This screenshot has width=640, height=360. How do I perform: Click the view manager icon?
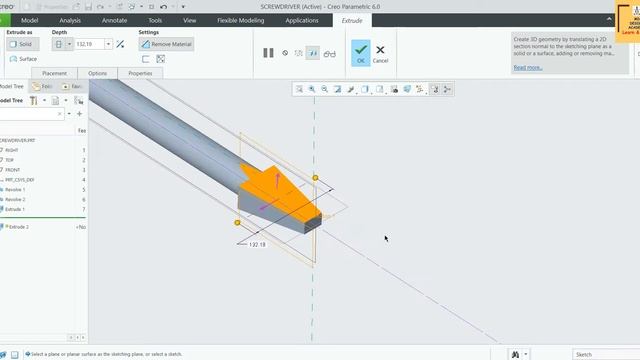click(394, 89)
